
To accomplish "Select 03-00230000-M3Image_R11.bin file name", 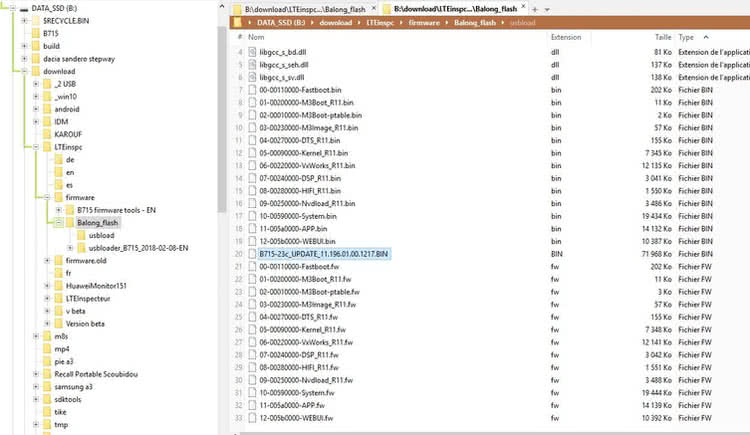I will 309,128.
